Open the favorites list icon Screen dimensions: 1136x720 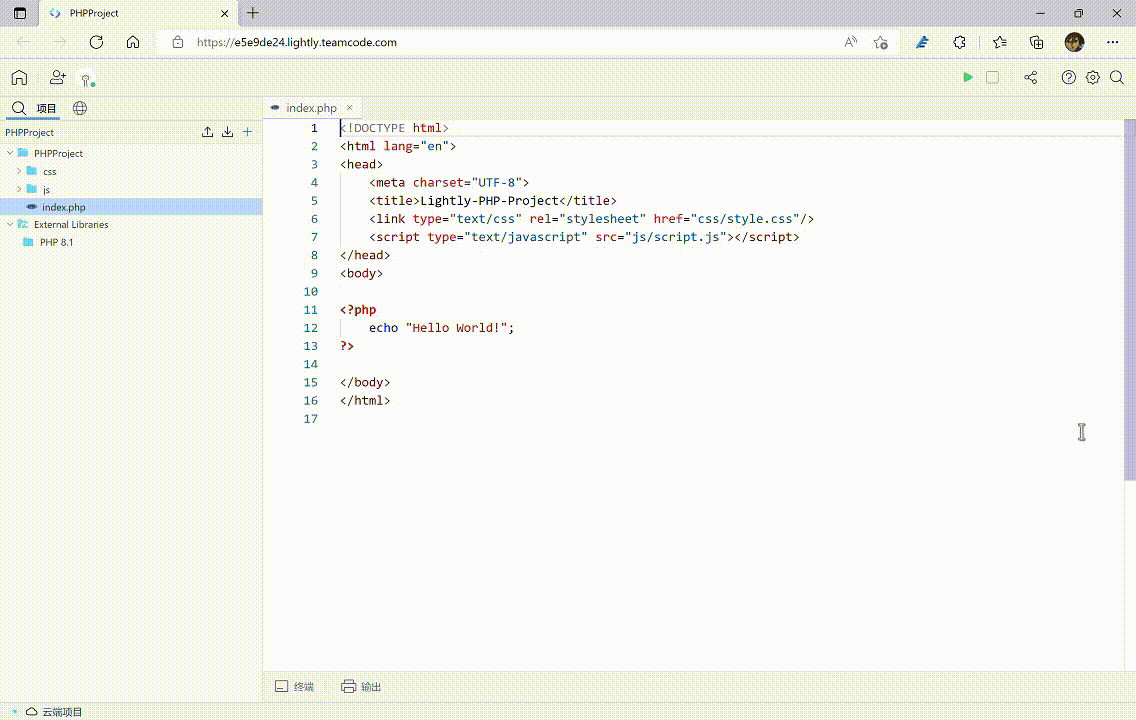[1000, 42]
